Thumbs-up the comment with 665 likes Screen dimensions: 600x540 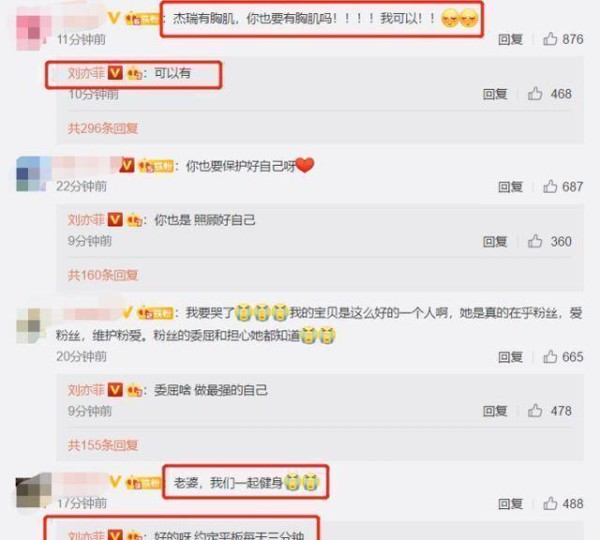coord(550,357)
